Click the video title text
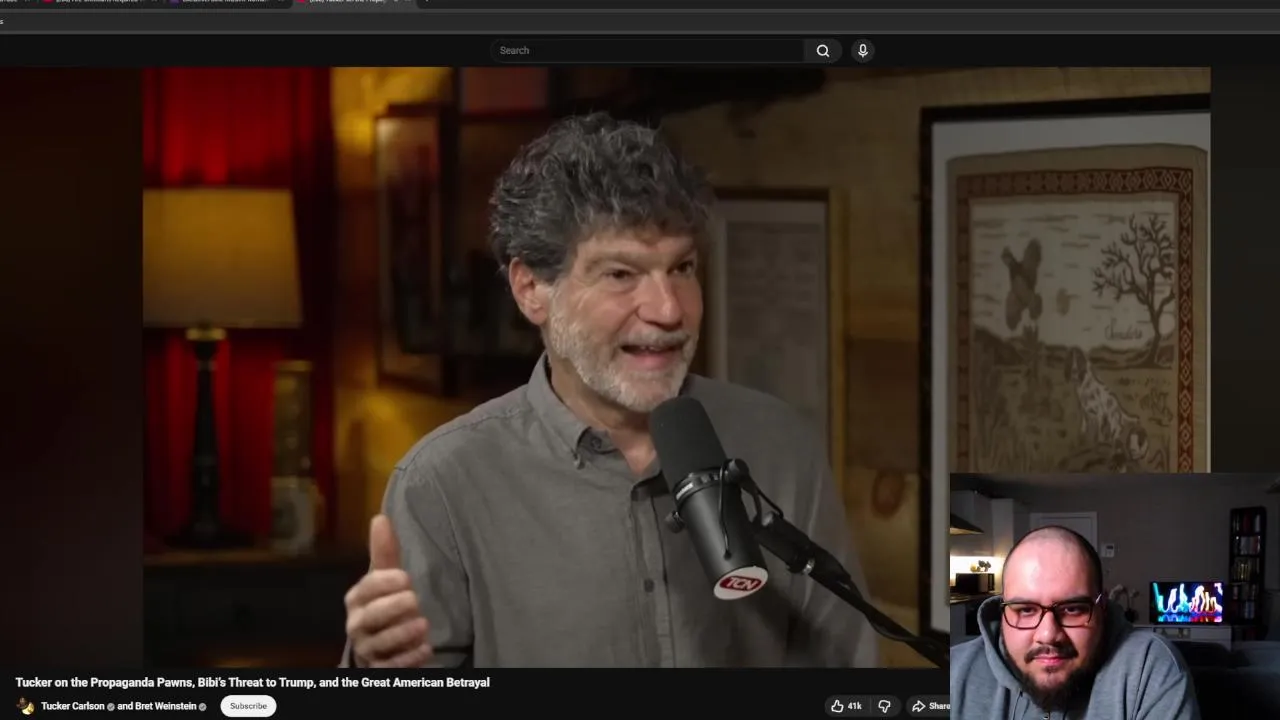Image resolution: width=1280 pixels, height=720 pixels. pos(252,682)
